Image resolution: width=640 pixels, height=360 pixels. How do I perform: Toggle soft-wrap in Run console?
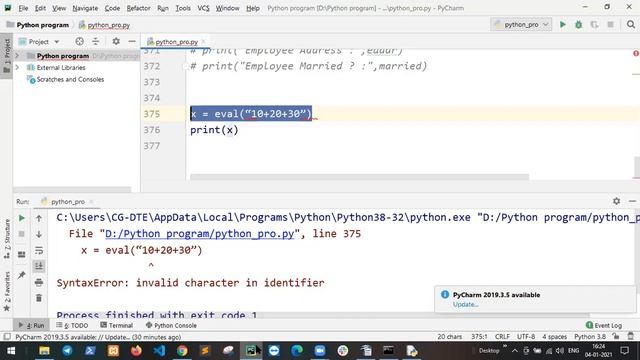point(39,250)
